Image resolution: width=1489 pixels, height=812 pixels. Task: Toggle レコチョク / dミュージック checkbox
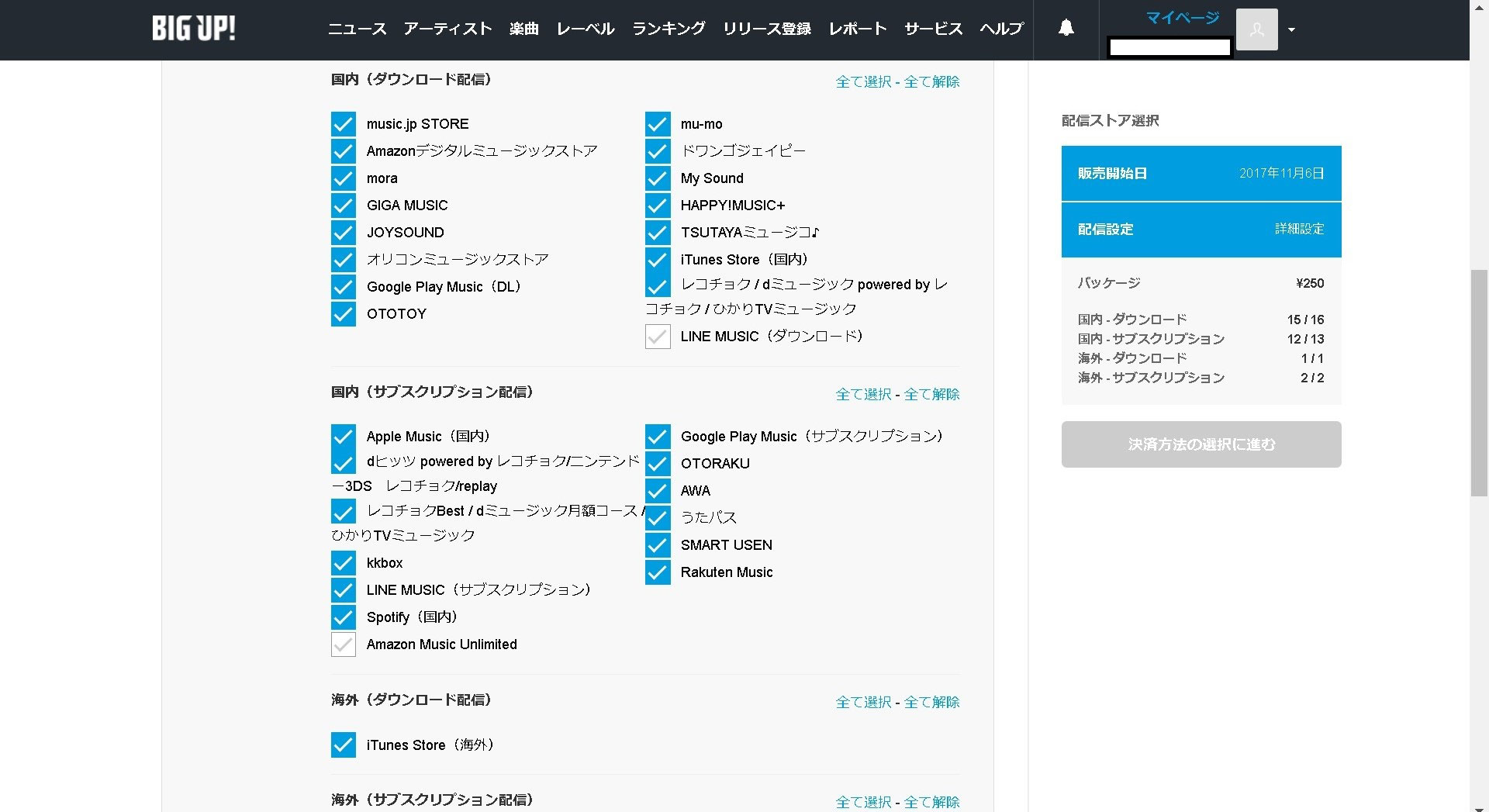pos(658,285)
